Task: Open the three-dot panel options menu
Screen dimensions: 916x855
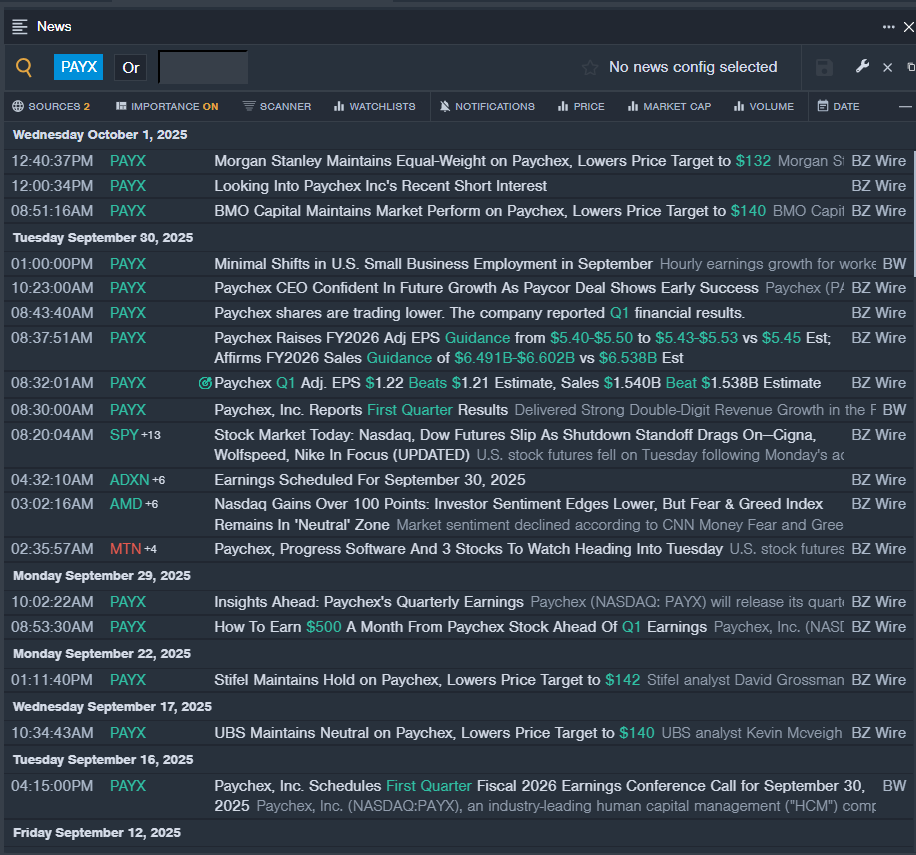Action: (888, 27)
